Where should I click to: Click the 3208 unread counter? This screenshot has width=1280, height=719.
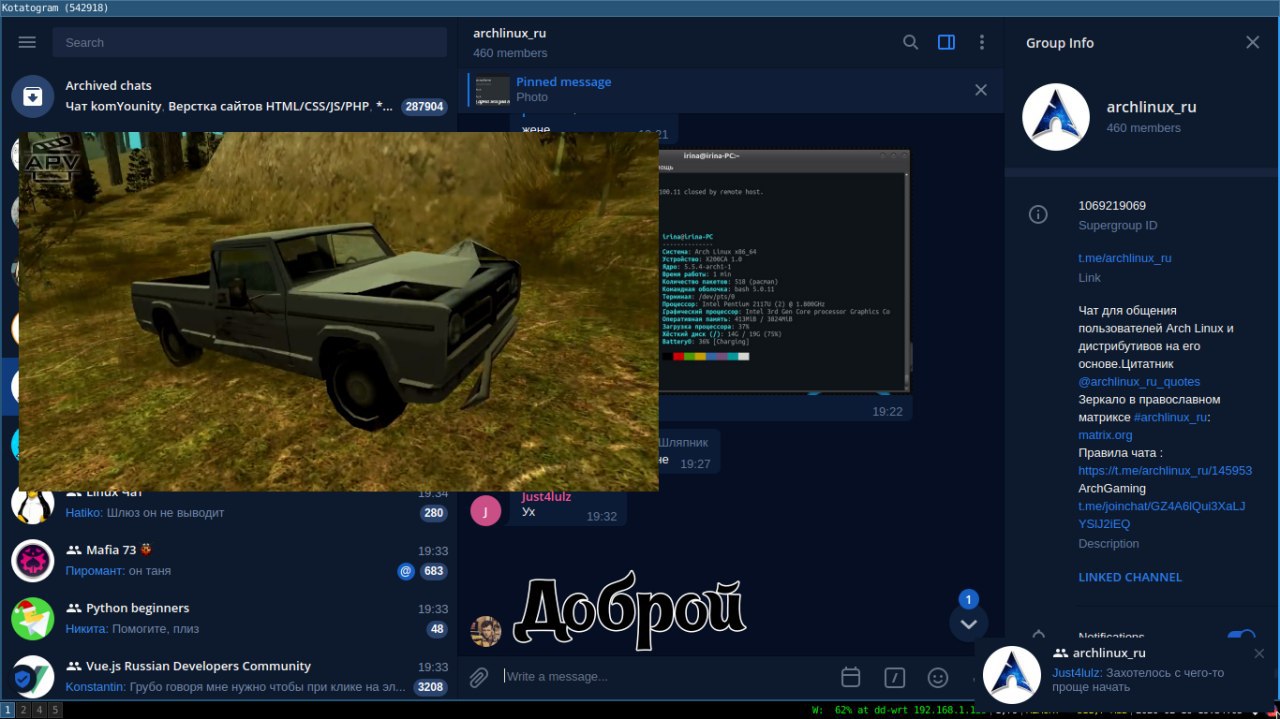(431, 687)
